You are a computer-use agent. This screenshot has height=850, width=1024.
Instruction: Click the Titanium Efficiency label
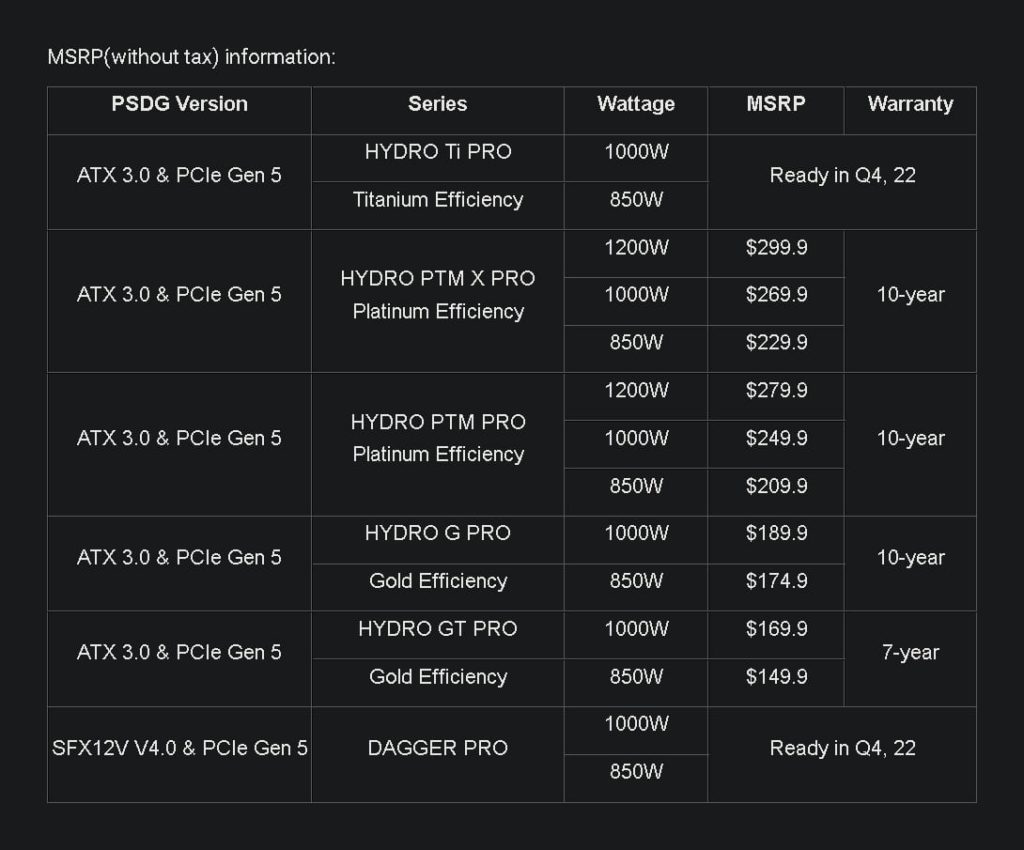point(437,200)
